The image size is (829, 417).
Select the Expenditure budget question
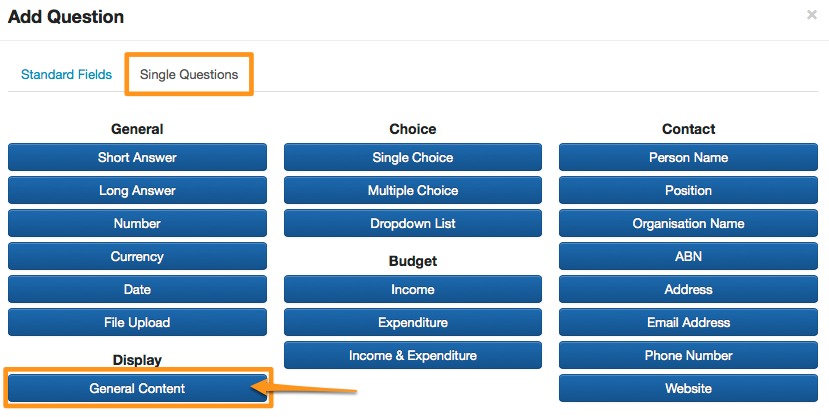tap(412, 322)
